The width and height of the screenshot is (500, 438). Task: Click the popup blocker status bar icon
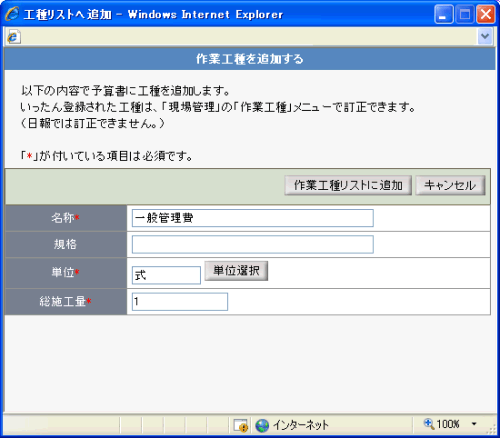(241, 425)
